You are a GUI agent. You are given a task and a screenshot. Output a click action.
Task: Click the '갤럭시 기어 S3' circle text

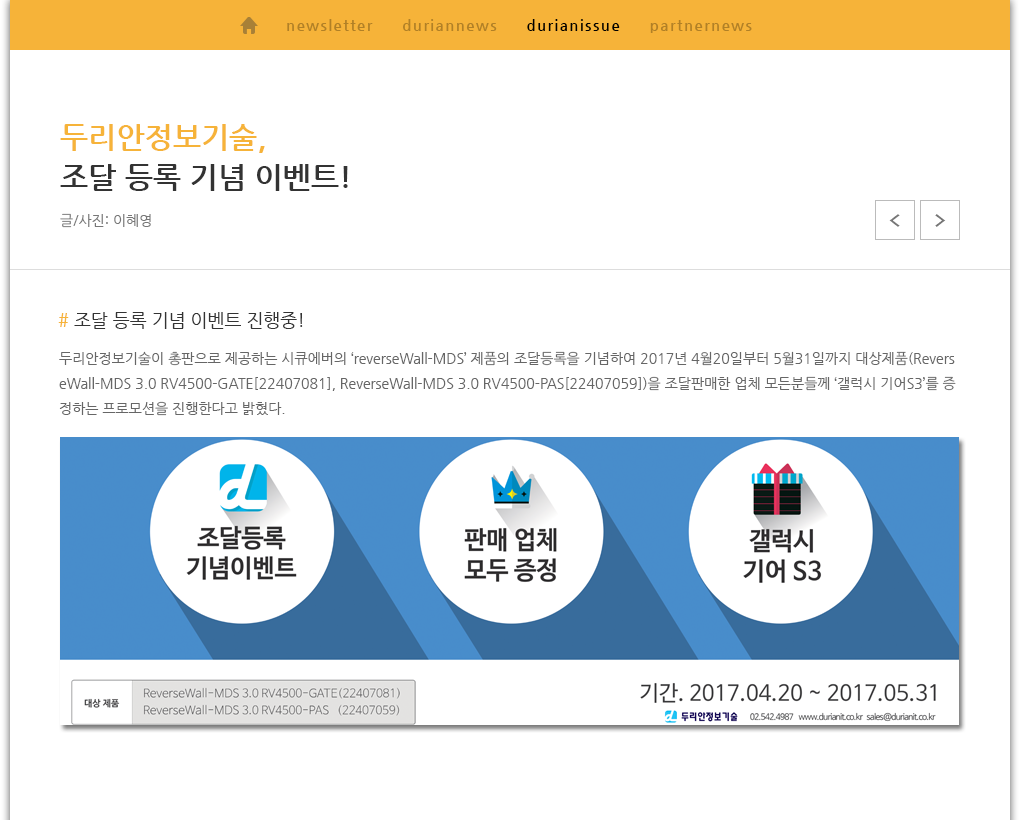point(782,556)
